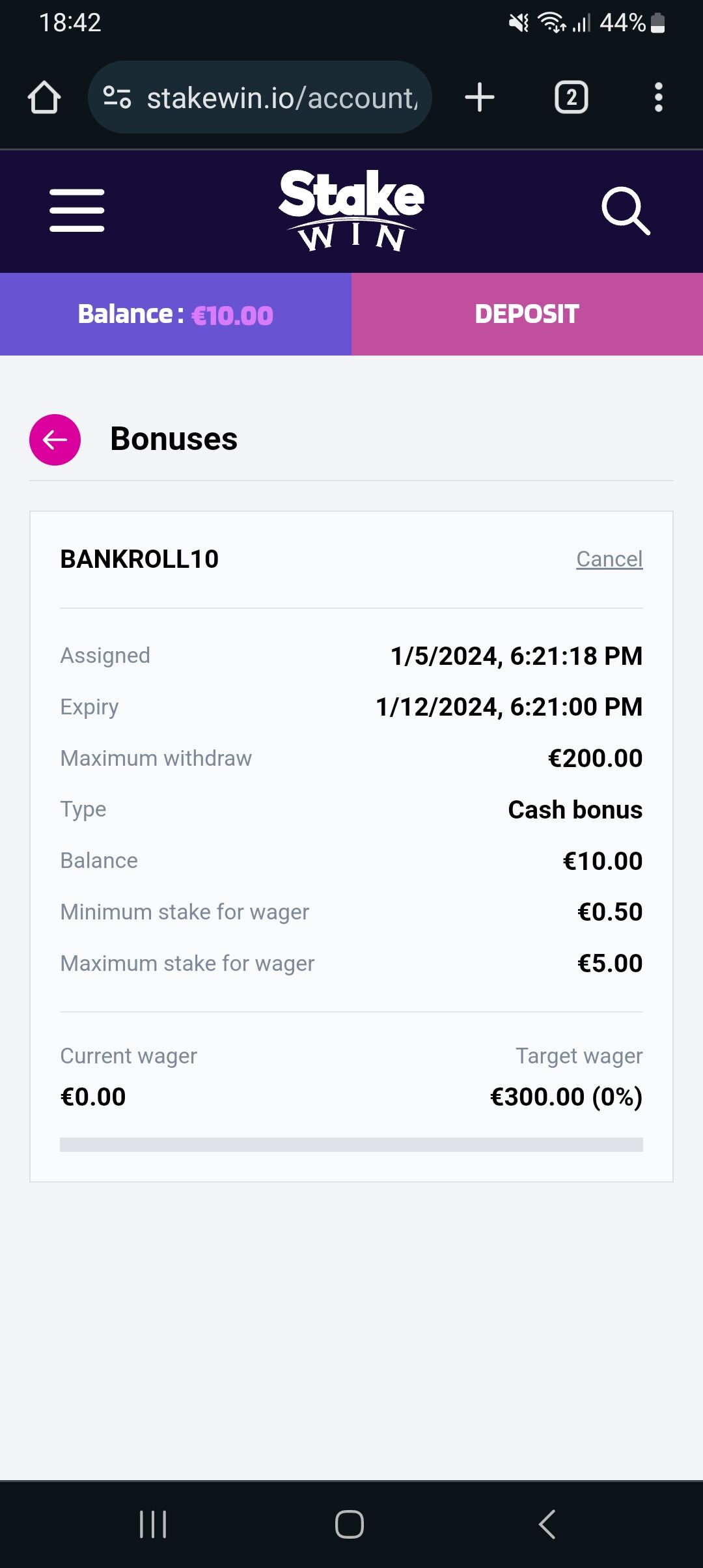Image resolution: width=703 pixels, height=1568 pixels.
Task: Cancel the BANKROLL10 bonus
Action: coord(609,559)
